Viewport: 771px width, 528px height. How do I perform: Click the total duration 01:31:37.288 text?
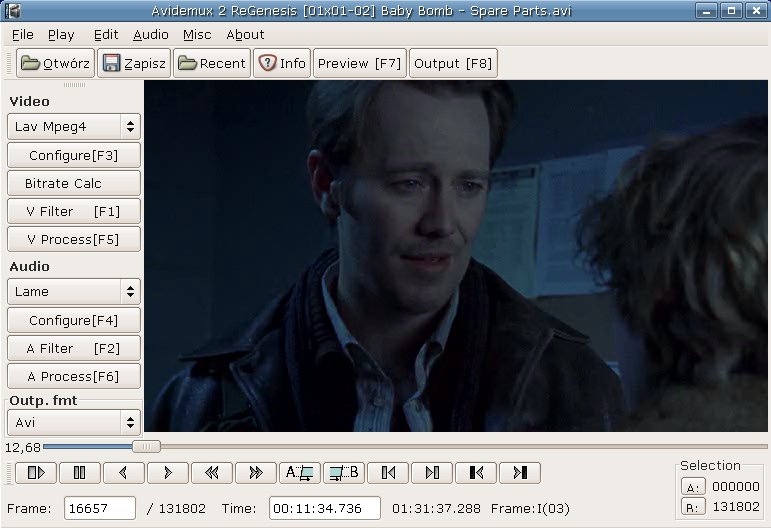pos(436,508)
